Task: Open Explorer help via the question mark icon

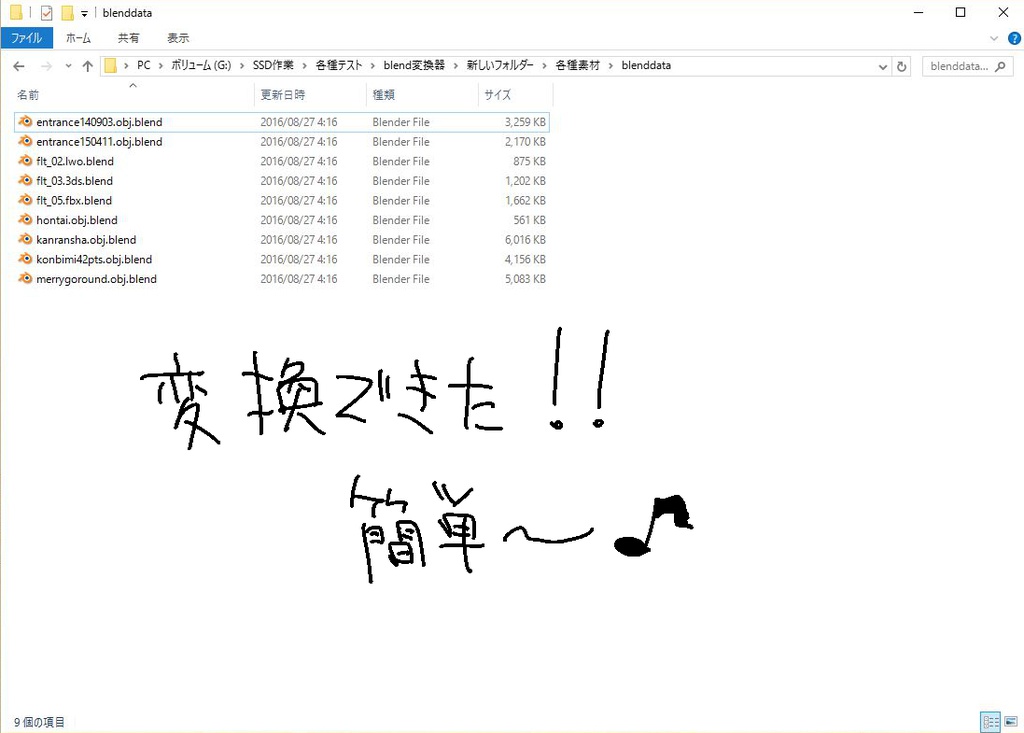Action: [x=1014, y=38]
